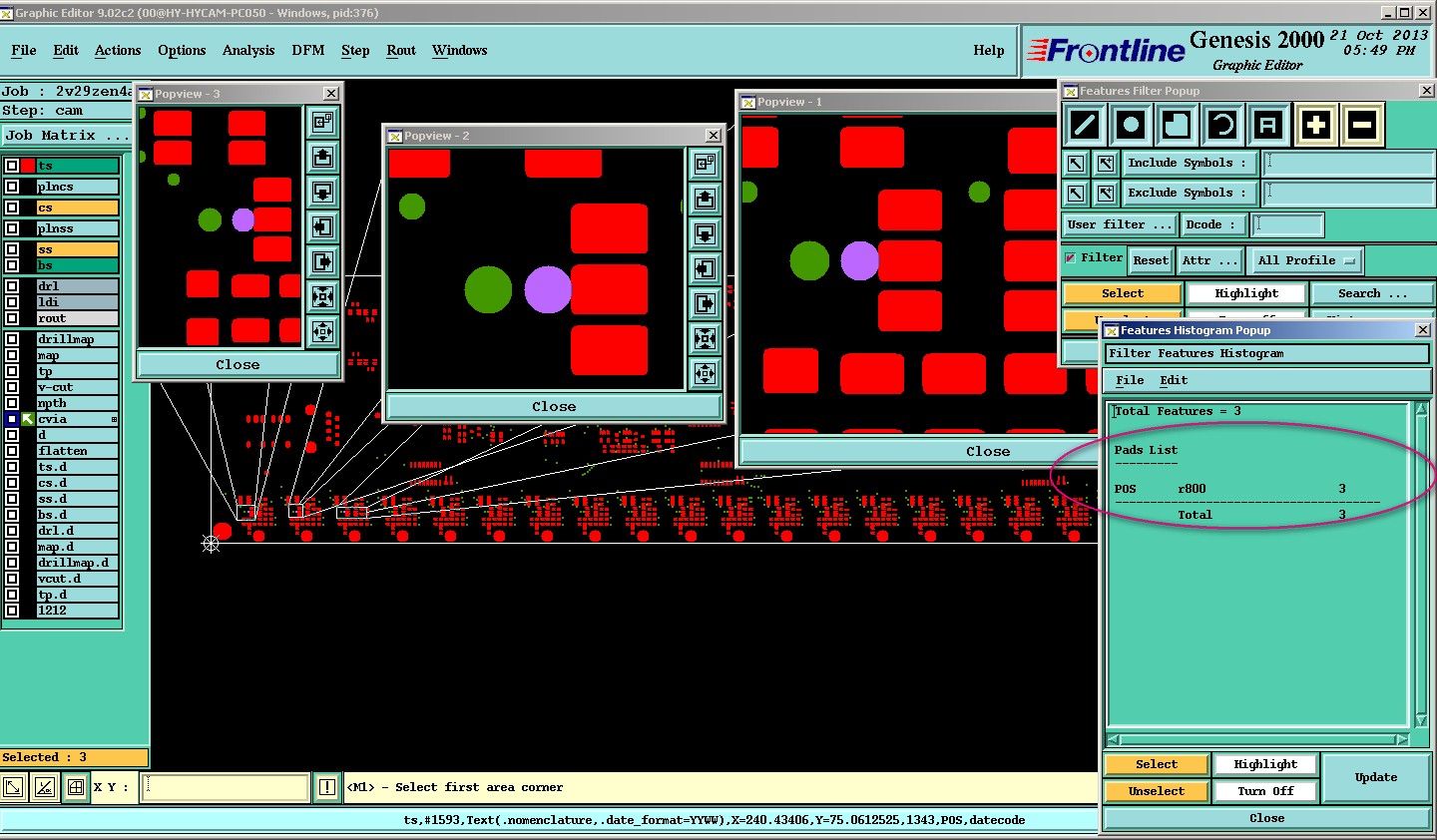Screen dimensions: 1437x840
Task: Click add-symbol arrow-plus beside Include Symbols
Action: click(1106, 163)
